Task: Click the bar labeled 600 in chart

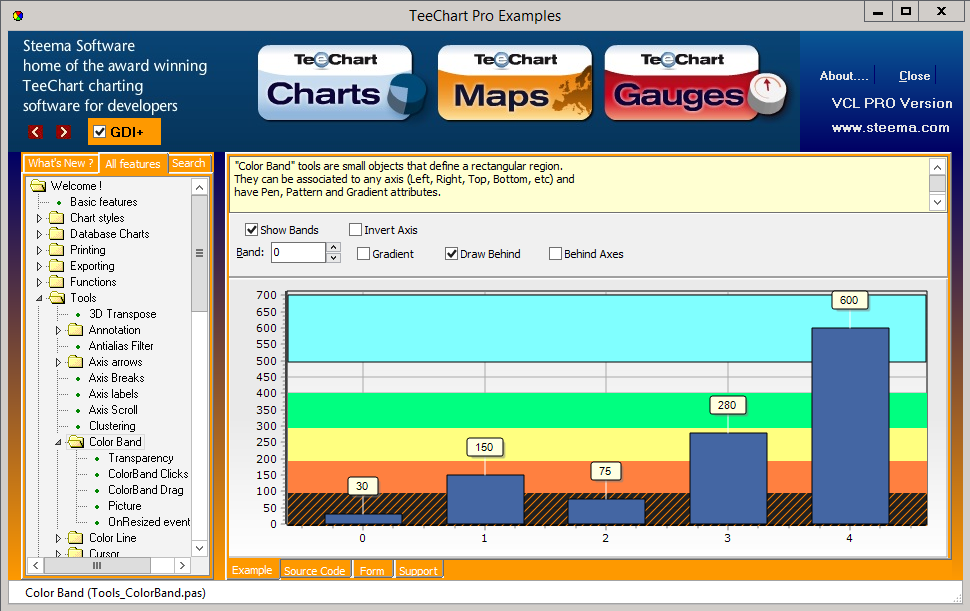Action: (x=850, y=426)
